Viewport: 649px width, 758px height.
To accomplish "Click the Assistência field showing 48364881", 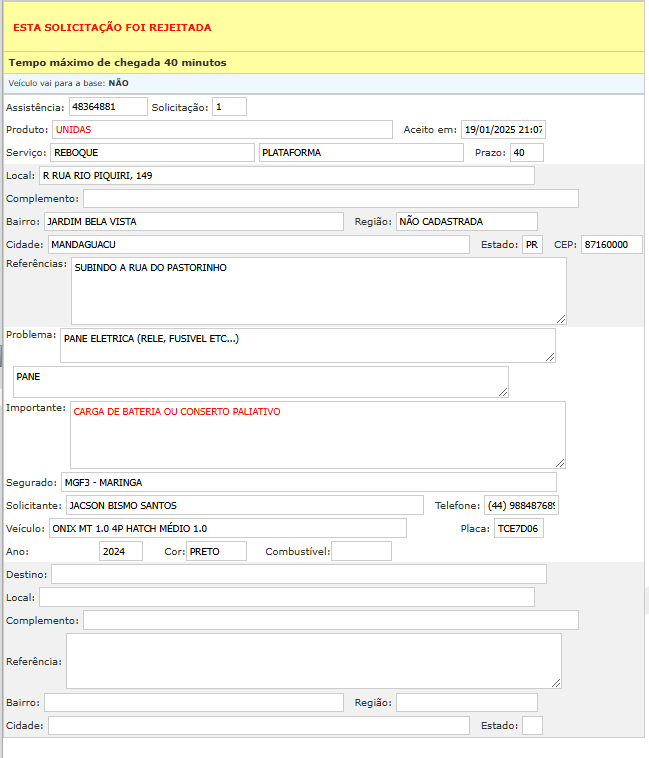I will click(x=108, y=107).
